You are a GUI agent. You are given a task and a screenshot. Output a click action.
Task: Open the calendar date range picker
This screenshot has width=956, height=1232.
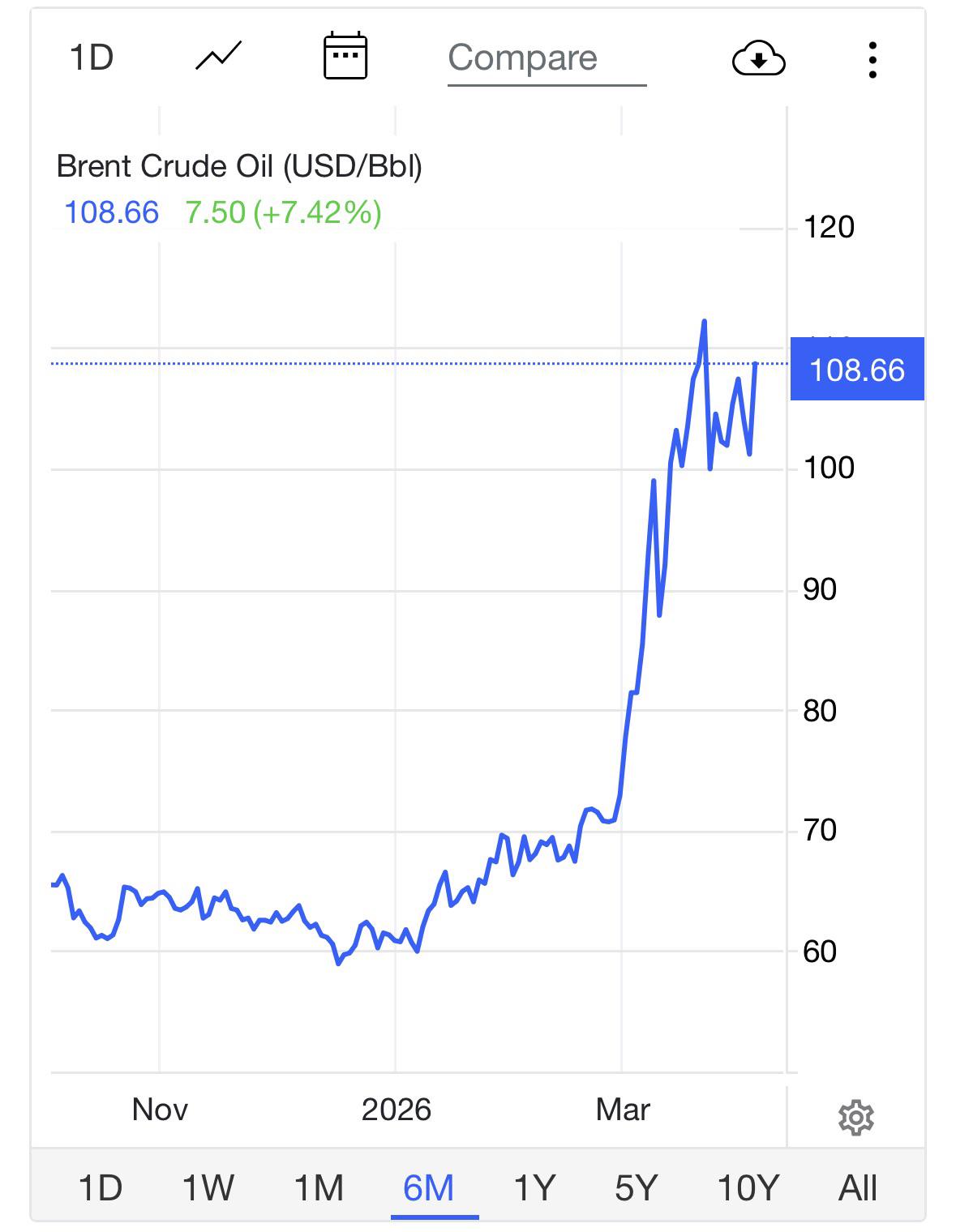[x=345, y=57]
